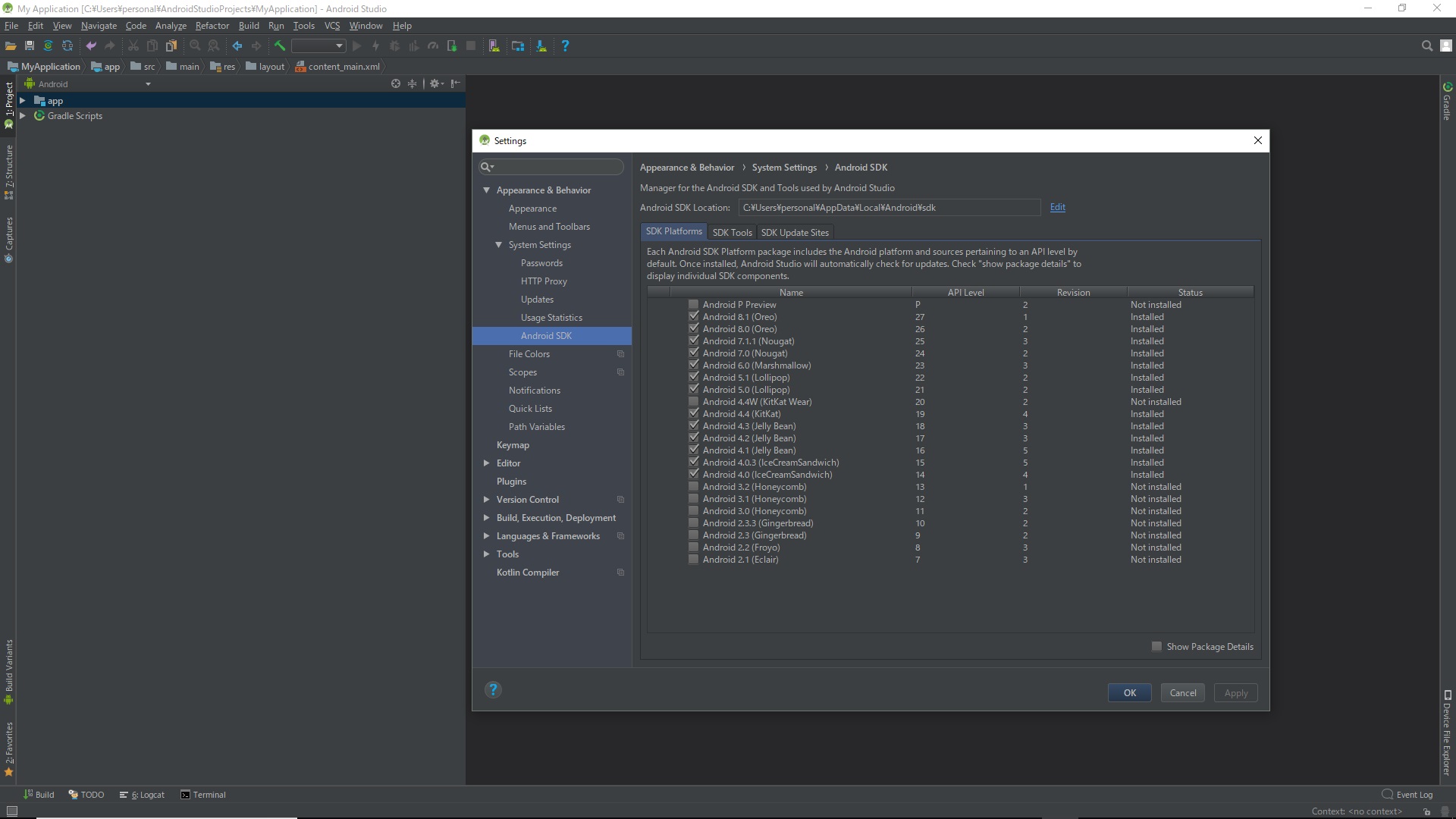
Task: Click the Edit link for SDK location
Action: click(1057, 207)
